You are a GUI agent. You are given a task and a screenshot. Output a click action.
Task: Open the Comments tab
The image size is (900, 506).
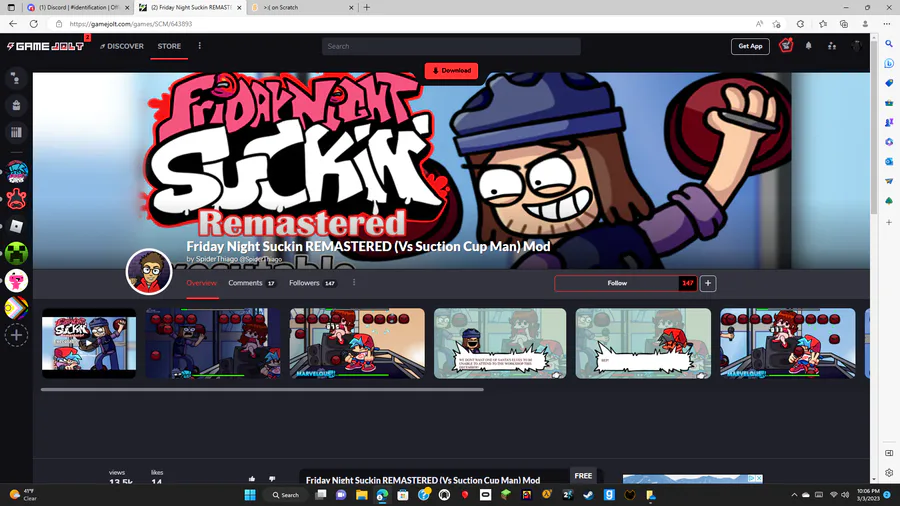[251, 283]
